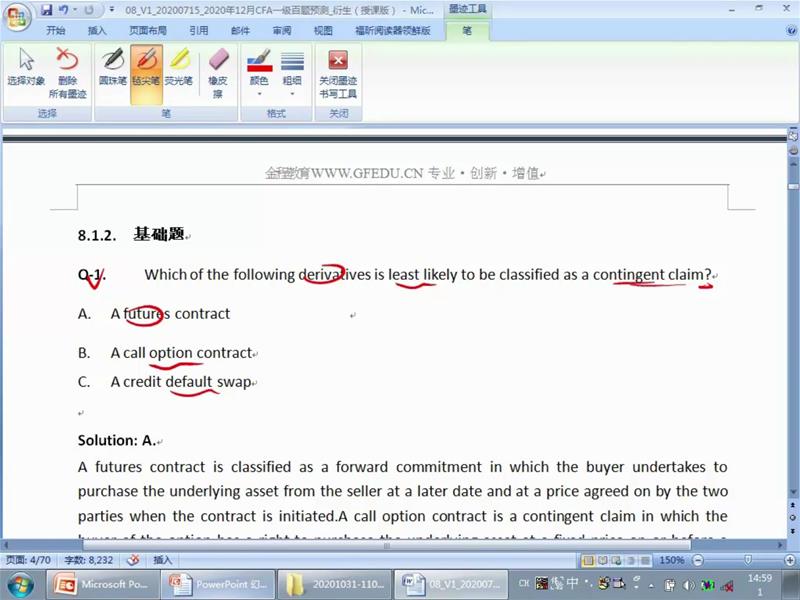
Task: Activate the 橡皮擦 eraser tool
Action: [x=218, y=73]
